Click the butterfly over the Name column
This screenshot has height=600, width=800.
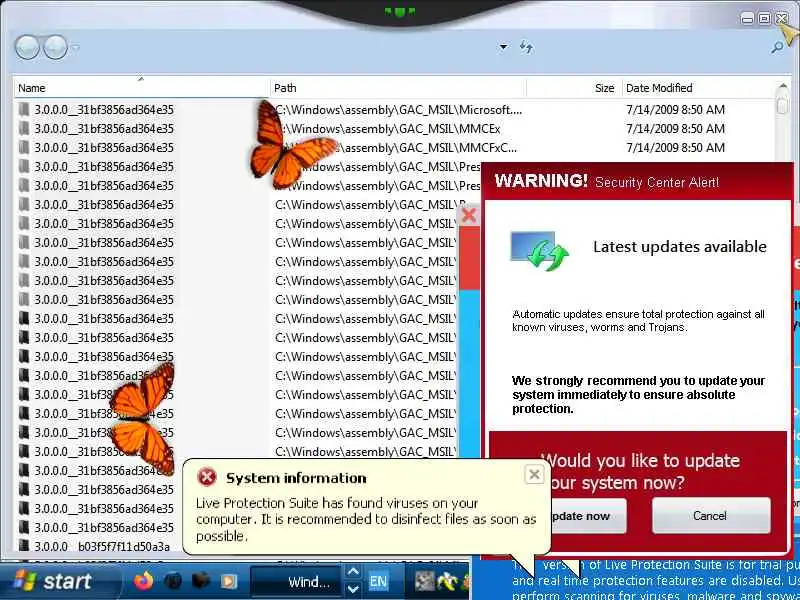(143, 417)
